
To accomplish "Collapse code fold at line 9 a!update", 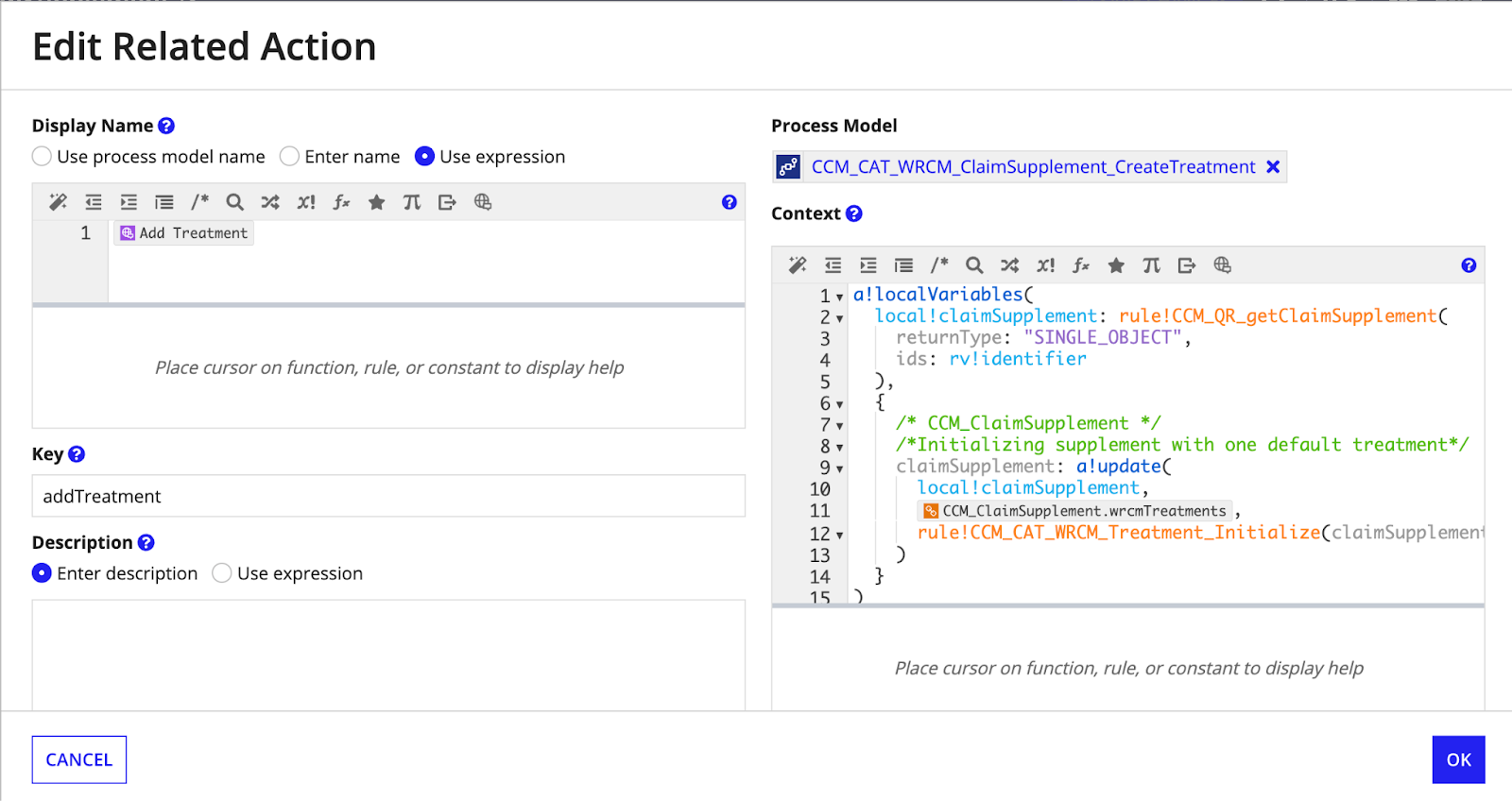I will click(x=839, y=469).
